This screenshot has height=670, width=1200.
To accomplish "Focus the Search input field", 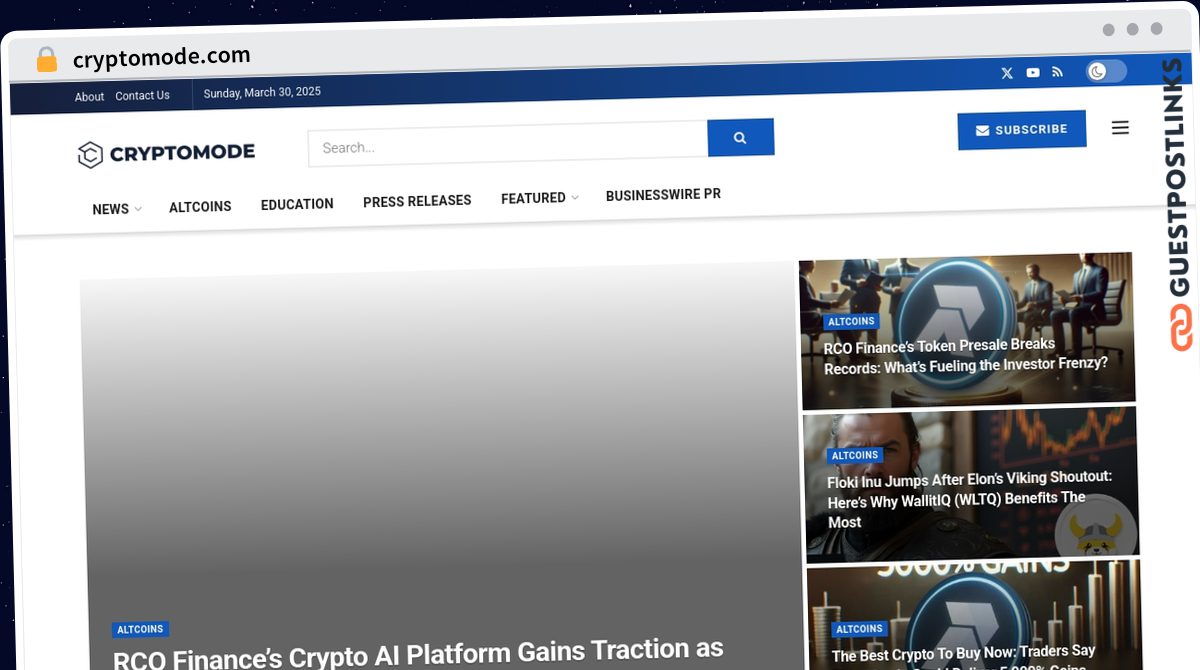I will (508, 144).
